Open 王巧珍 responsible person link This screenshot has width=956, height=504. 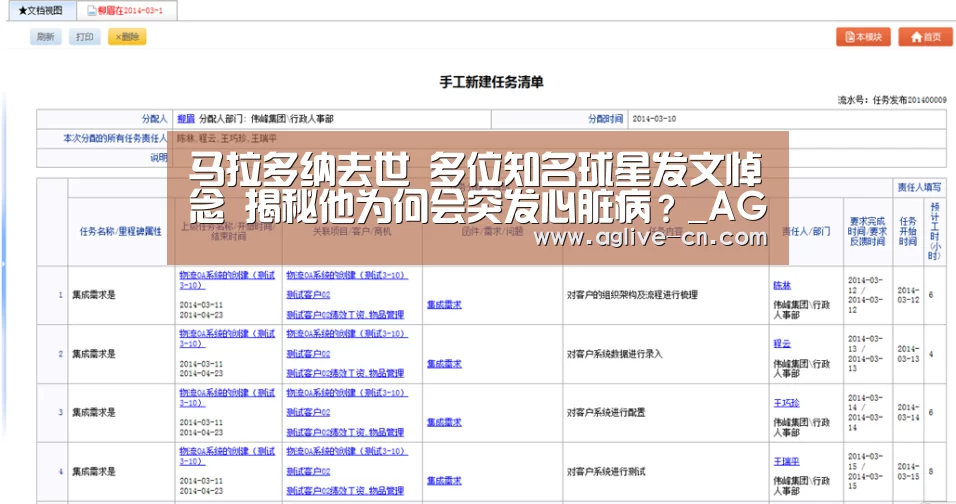(786, 403)
